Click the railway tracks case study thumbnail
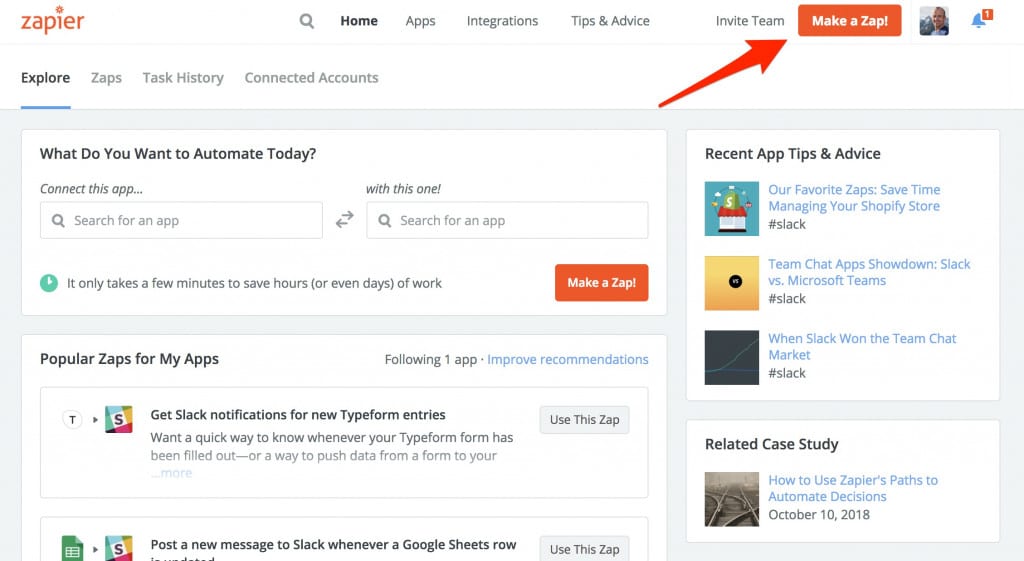This screenshot has width=1024, height=561. point(731,499)
